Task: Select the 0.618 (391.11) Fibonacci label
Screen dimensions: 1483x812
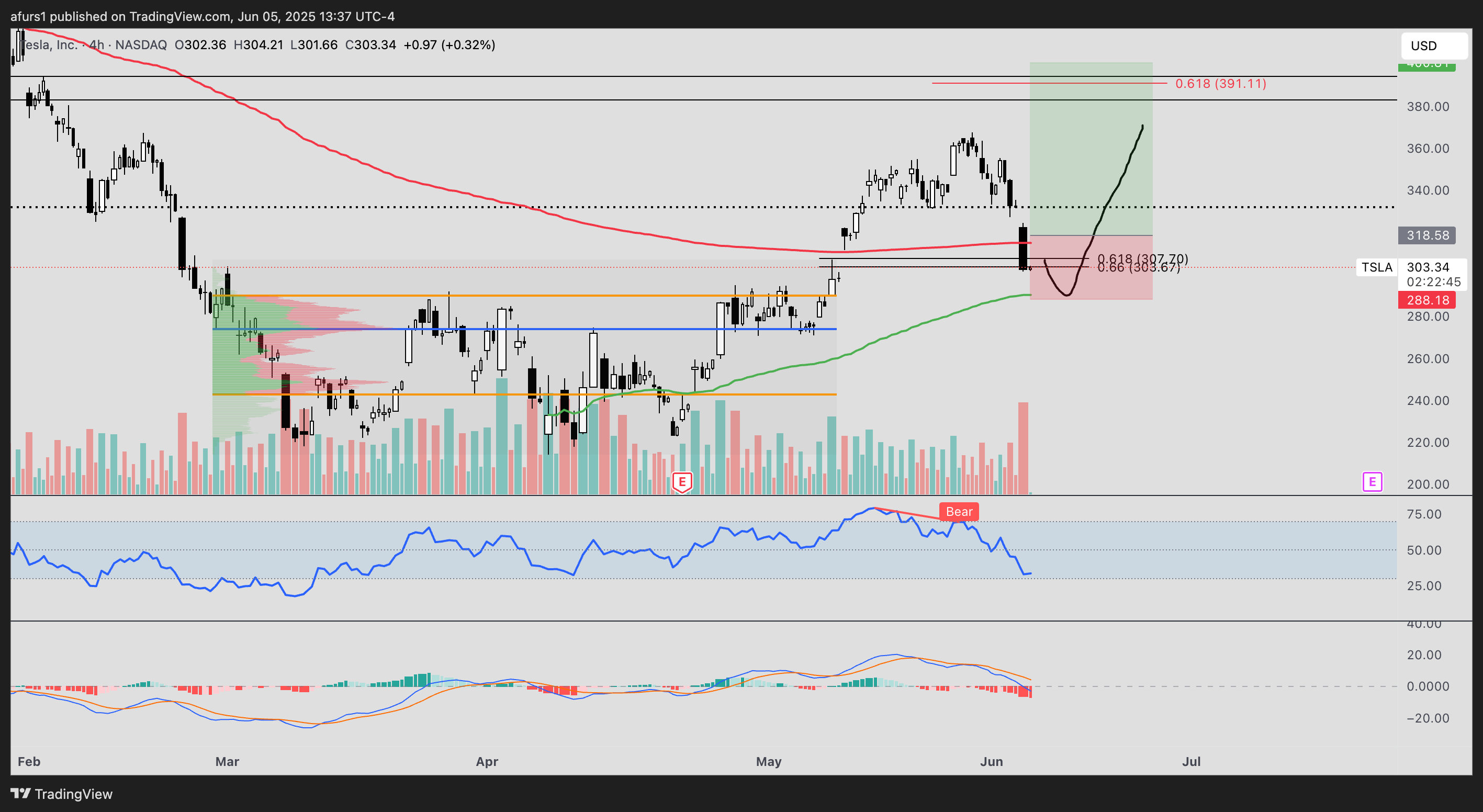Action: tap(1220, 83)
